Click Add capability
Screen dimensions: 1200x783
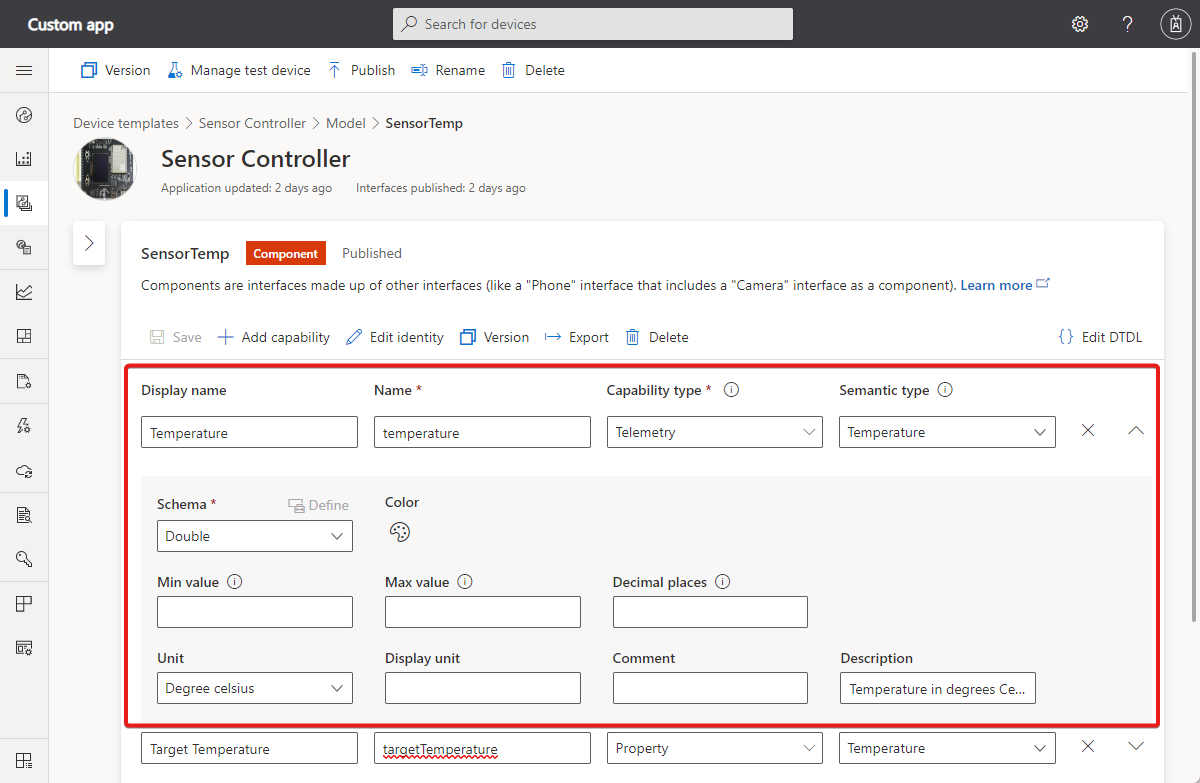274,337
